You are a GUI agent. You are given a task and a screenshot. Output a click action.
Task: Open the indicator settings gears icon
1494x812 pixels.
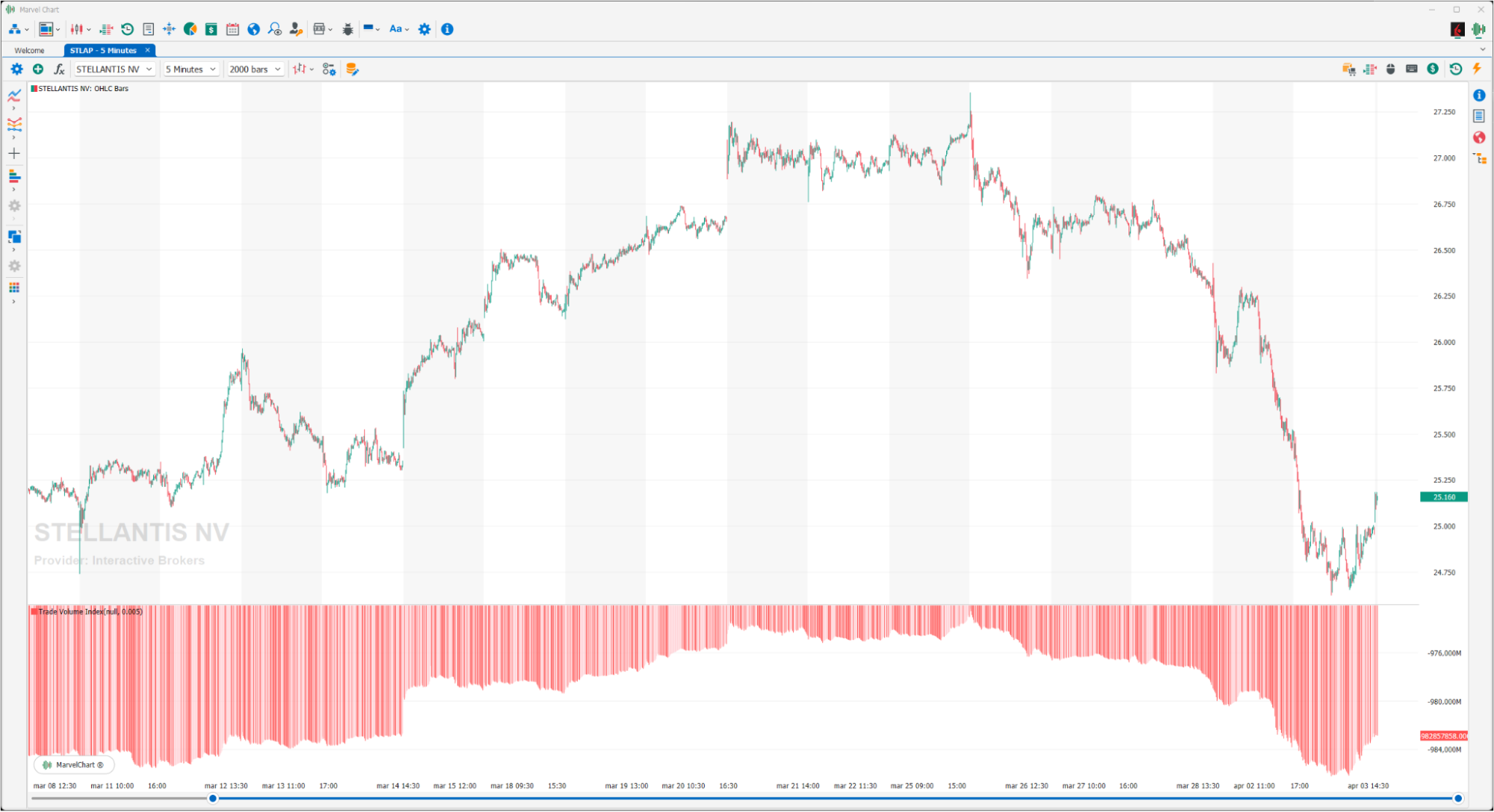tap(329, 69)
